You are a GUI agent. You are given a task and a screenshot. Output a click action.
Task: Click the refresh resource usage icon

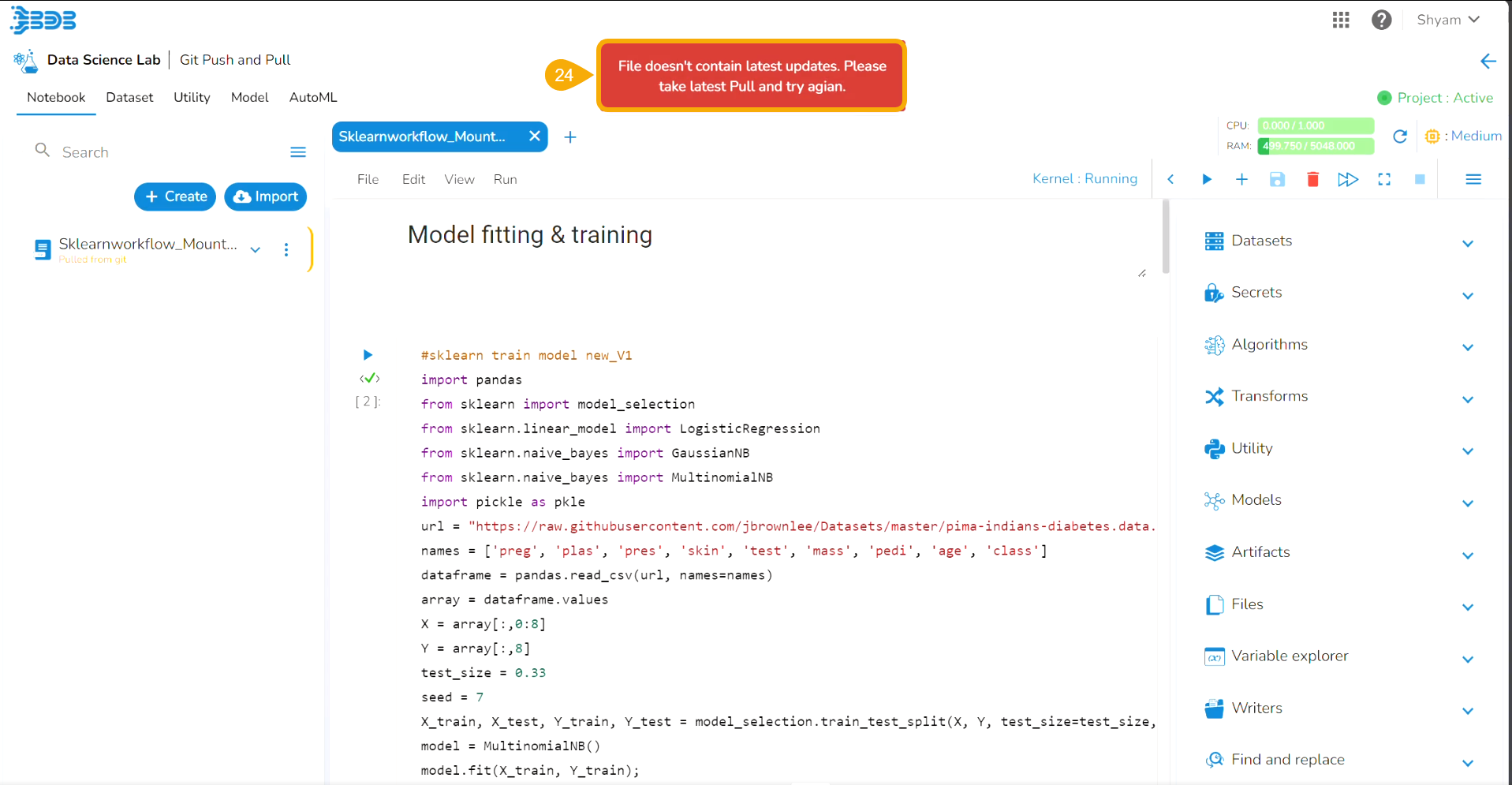[1400, 136]
